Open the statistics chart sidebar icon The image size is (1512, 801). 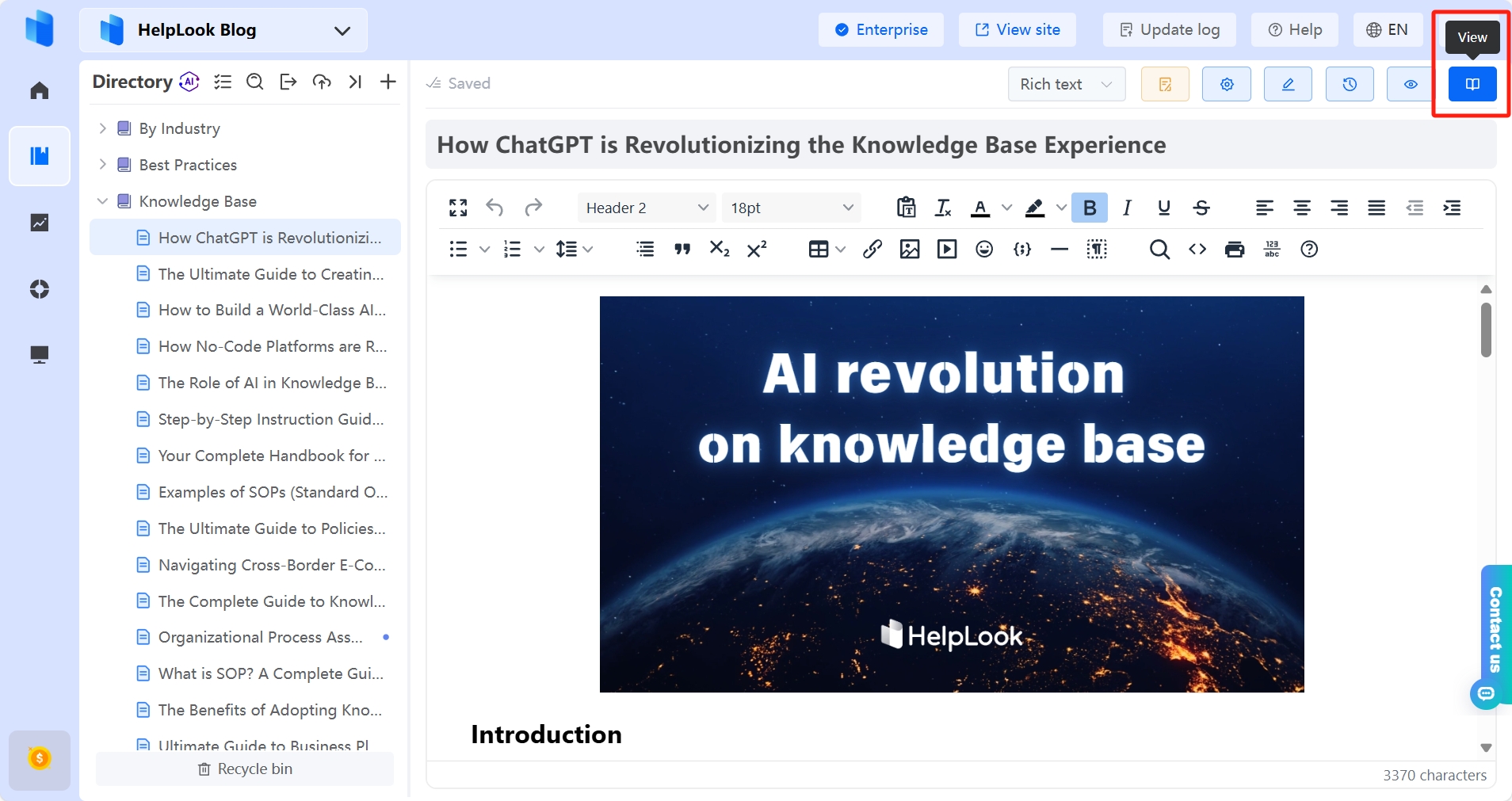pos(40,223)
